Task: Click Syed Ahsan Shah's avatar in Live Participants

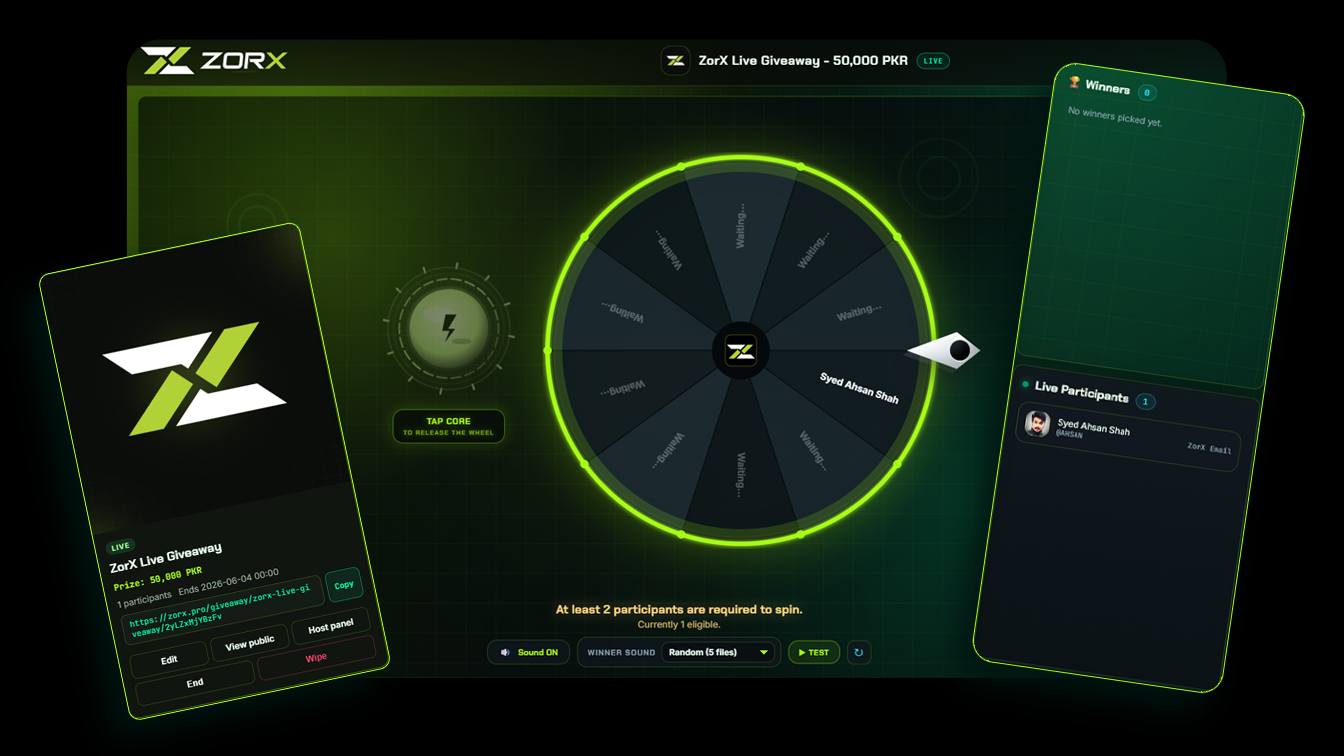Action: tap(1038, 424)
